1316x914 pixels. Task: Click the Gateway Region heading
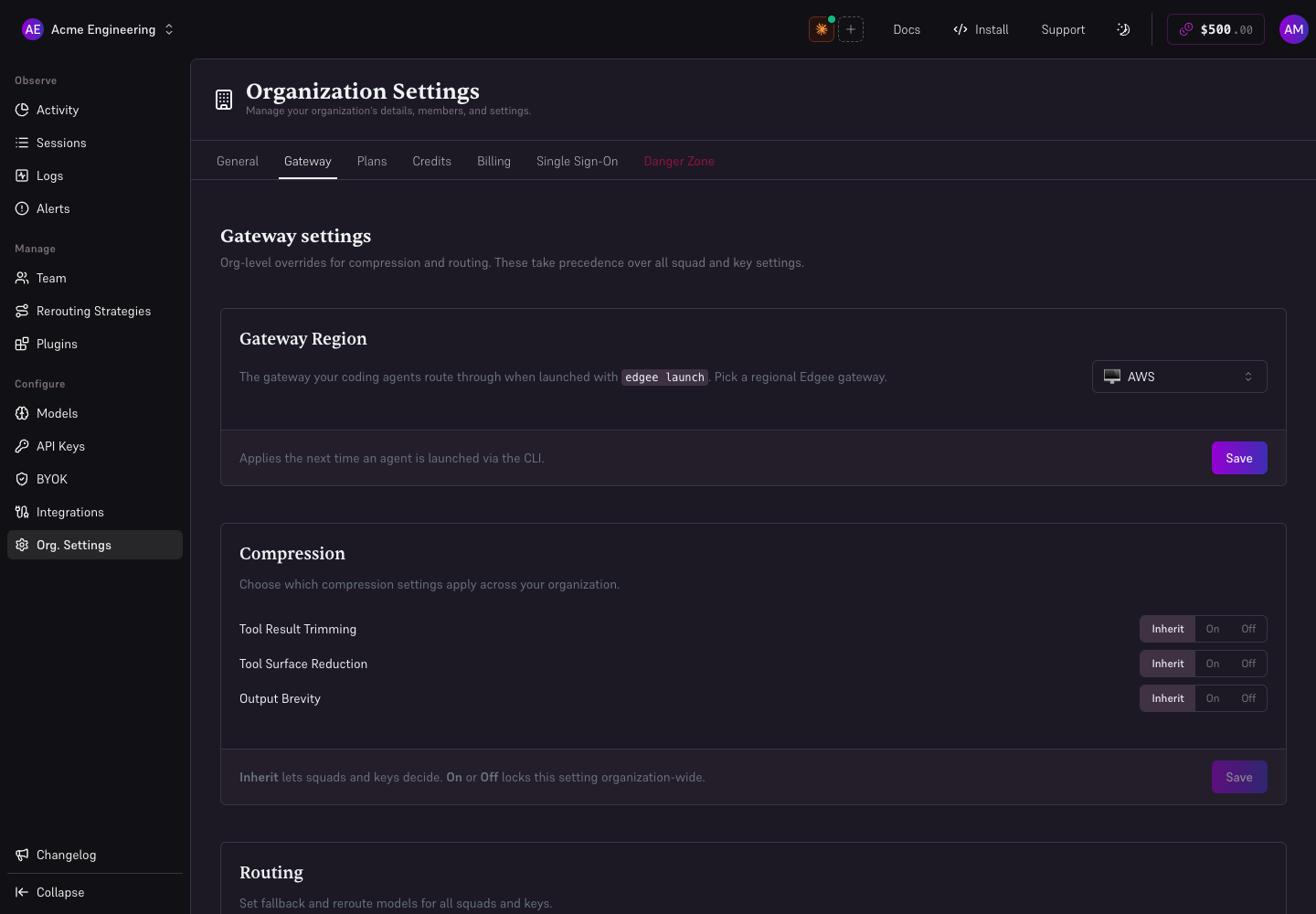[303, 339]
